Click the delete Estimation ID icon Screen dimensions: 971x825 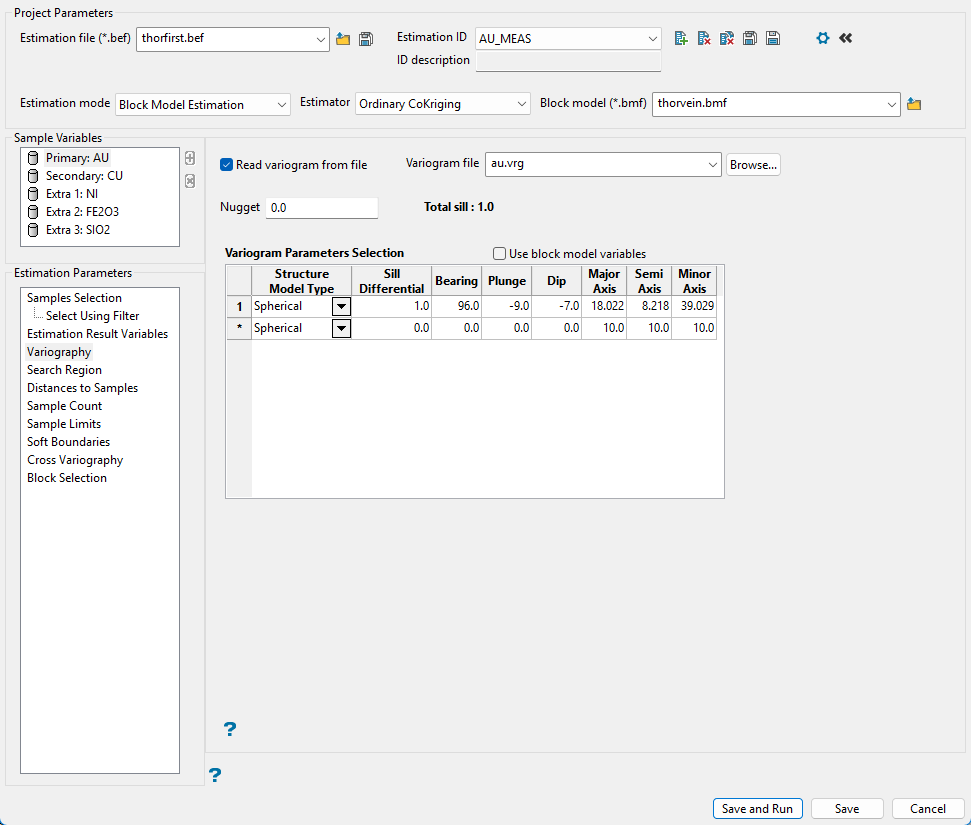(704, 39)
